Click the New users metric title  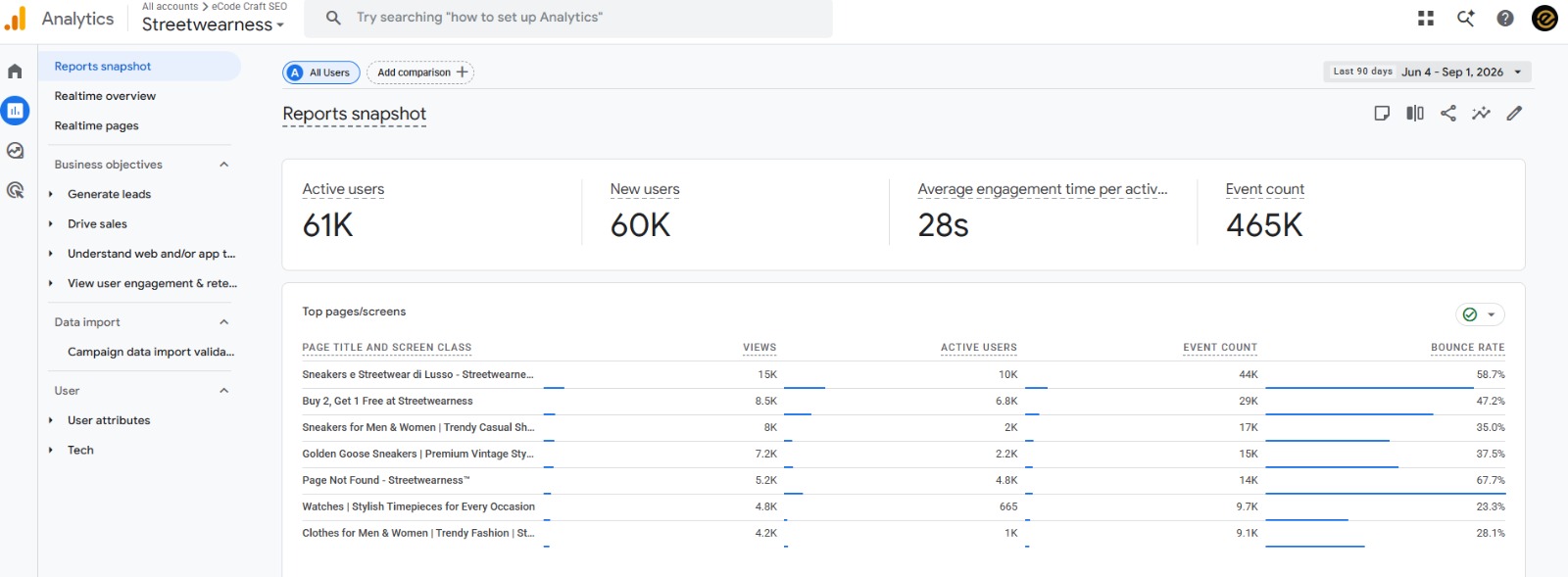[x=645, y=189]
